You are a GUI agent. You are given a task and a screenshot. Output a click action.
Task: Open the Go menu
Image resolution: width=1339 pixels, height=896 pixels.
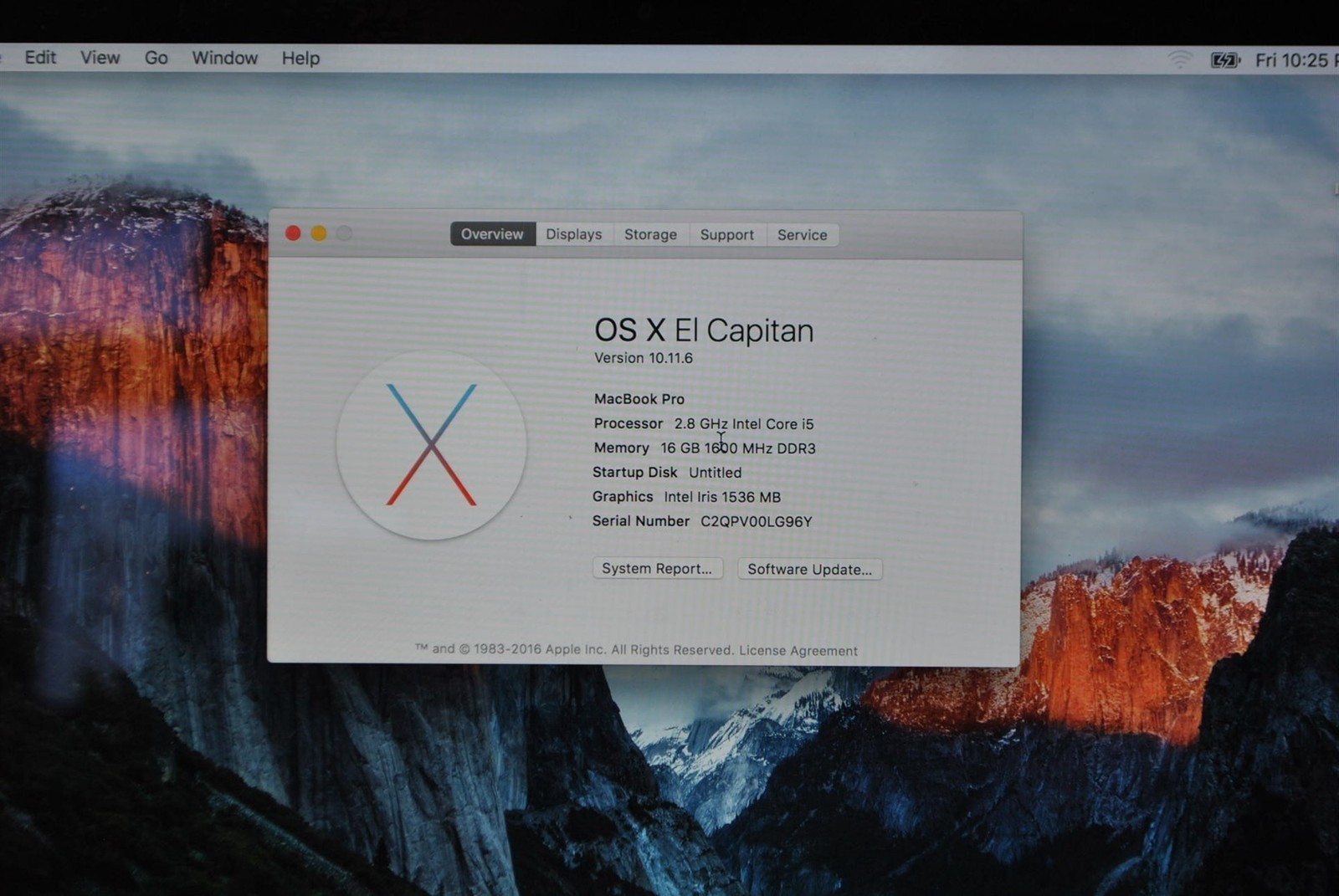click(x=156, y=58)
